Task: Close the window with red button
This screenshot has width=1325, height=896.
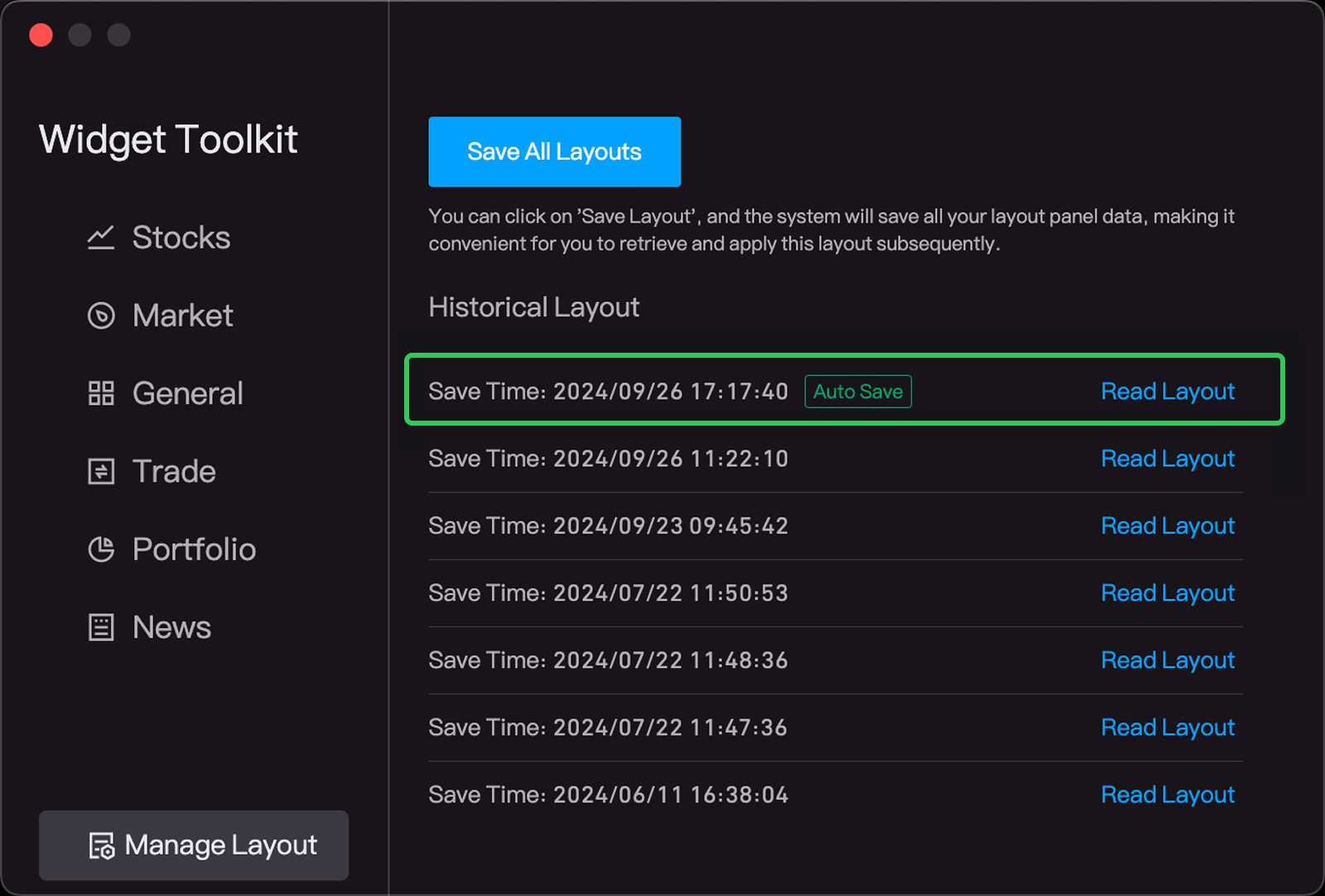Action: tap(41, 35)
